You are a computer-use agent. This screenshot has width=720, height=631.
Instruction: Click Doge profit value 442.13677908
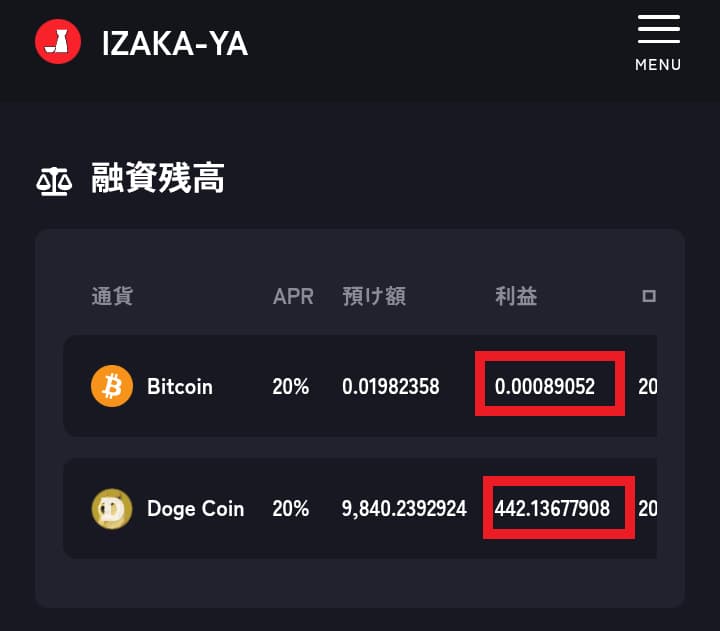coord(552,508)
